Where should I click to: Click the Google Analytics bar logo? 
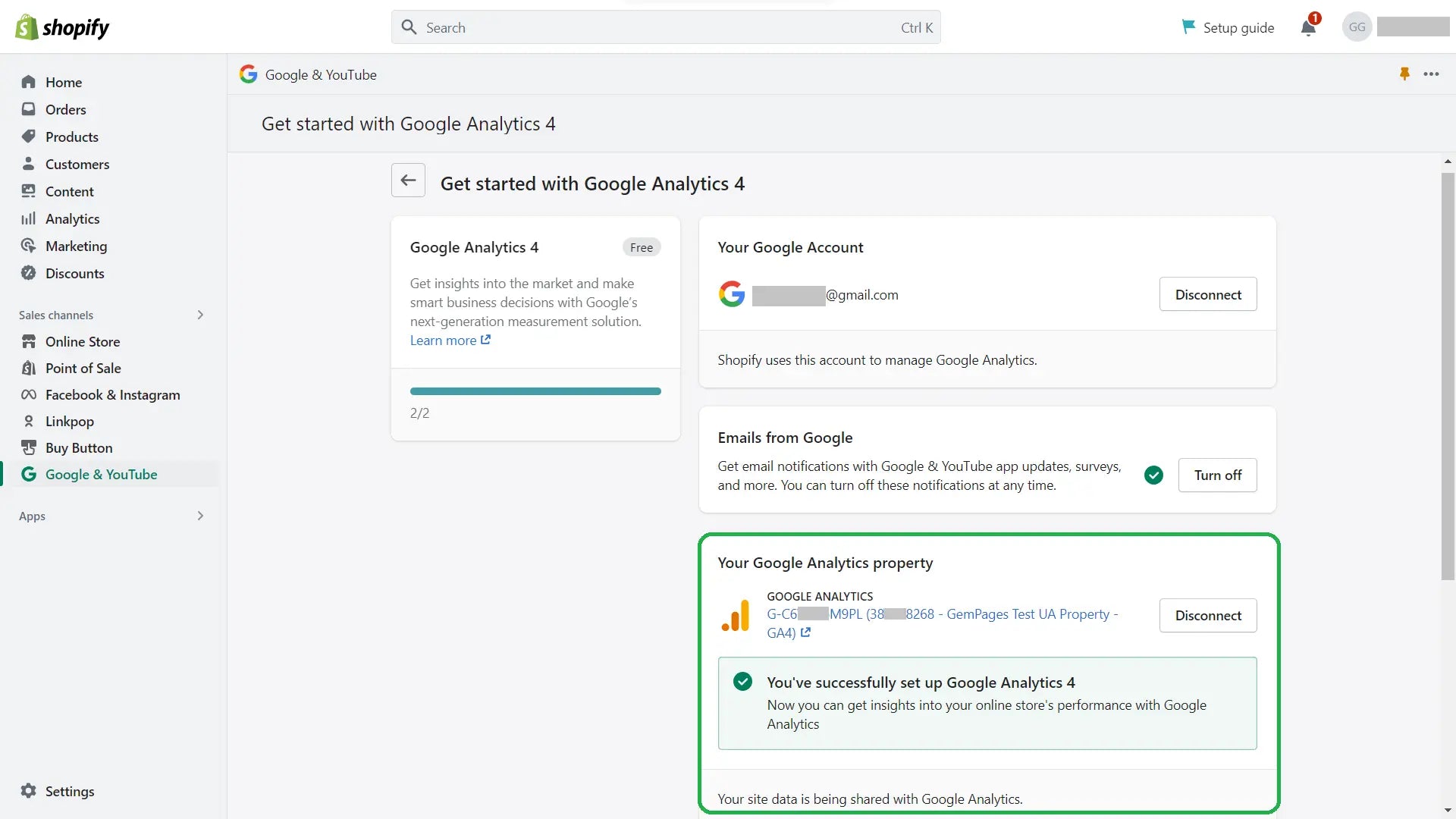coord(736,615)
